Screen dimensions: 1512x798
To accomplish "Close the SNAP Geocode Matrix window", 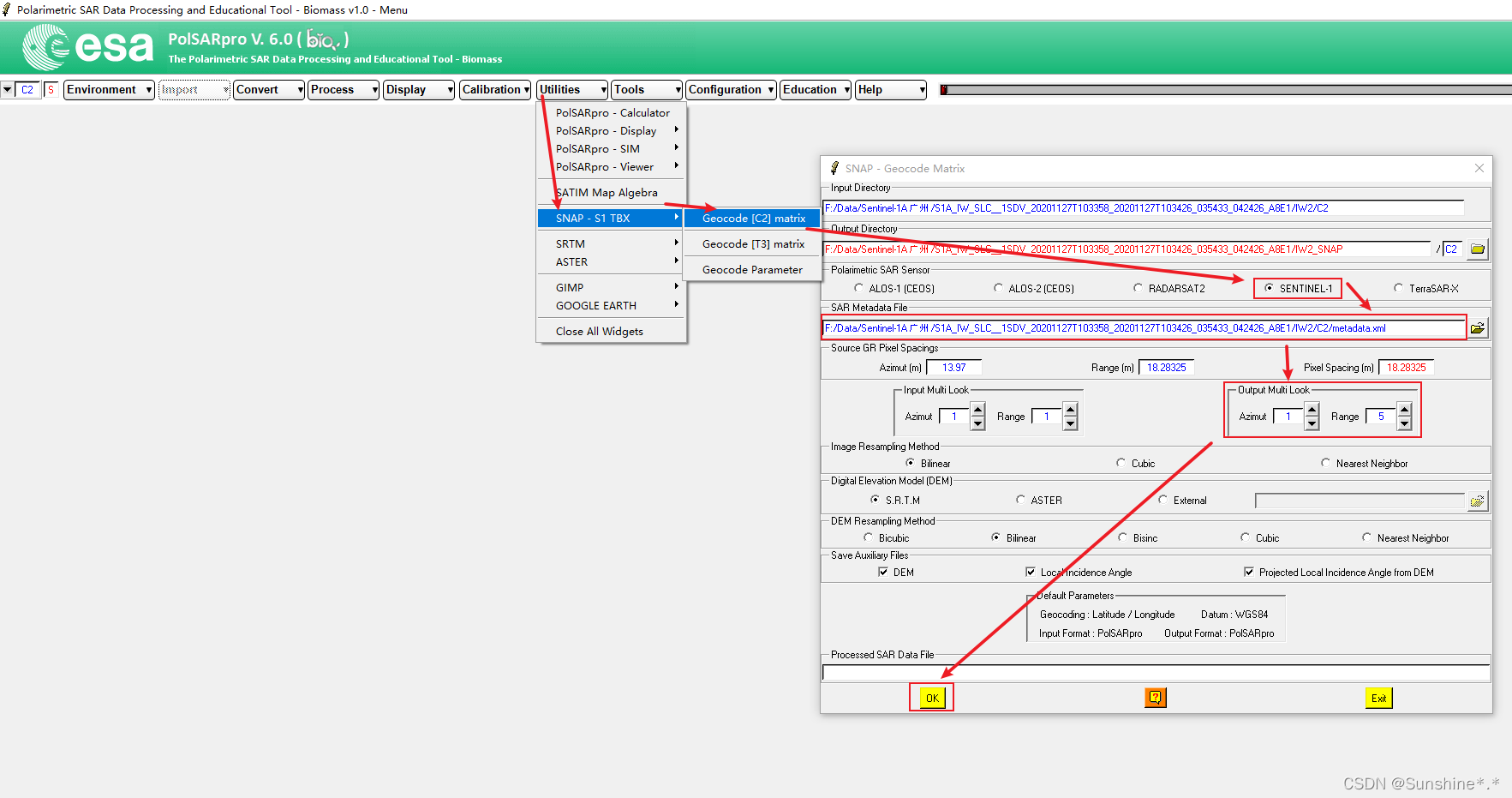I will tap(1479, 168).
